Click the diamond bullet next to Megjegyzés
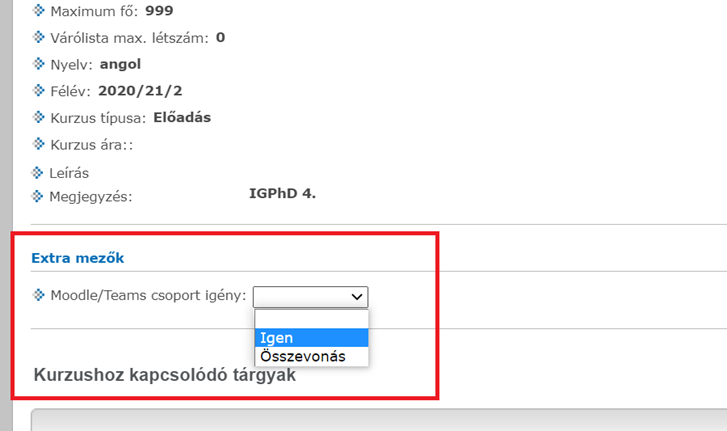The image size is (727, 431). [x=39, y=195]
